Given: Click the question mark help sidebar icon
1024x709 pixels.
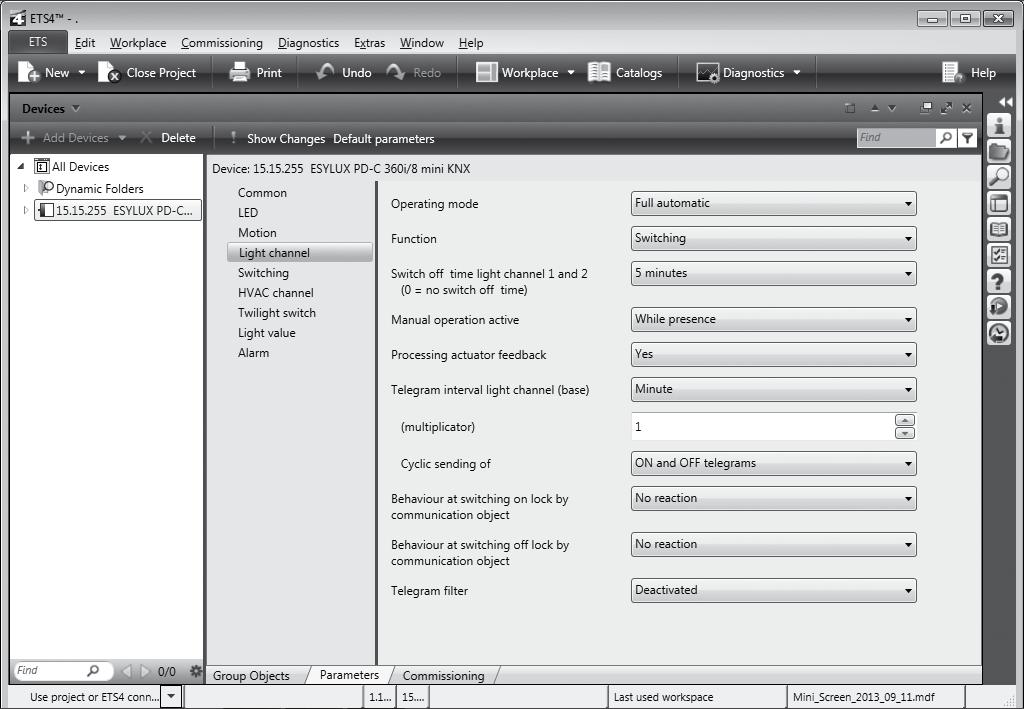Looking at the screenshot, I should click(x=999, y=281).
